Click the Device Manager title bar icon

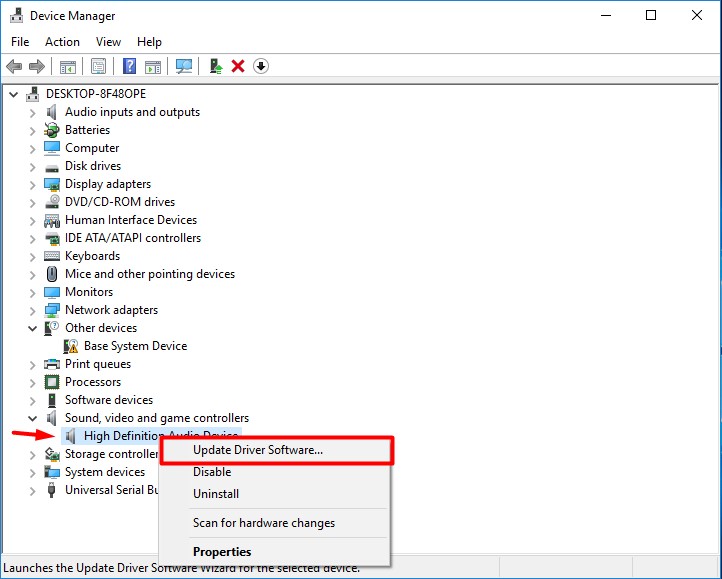(17, 16)
